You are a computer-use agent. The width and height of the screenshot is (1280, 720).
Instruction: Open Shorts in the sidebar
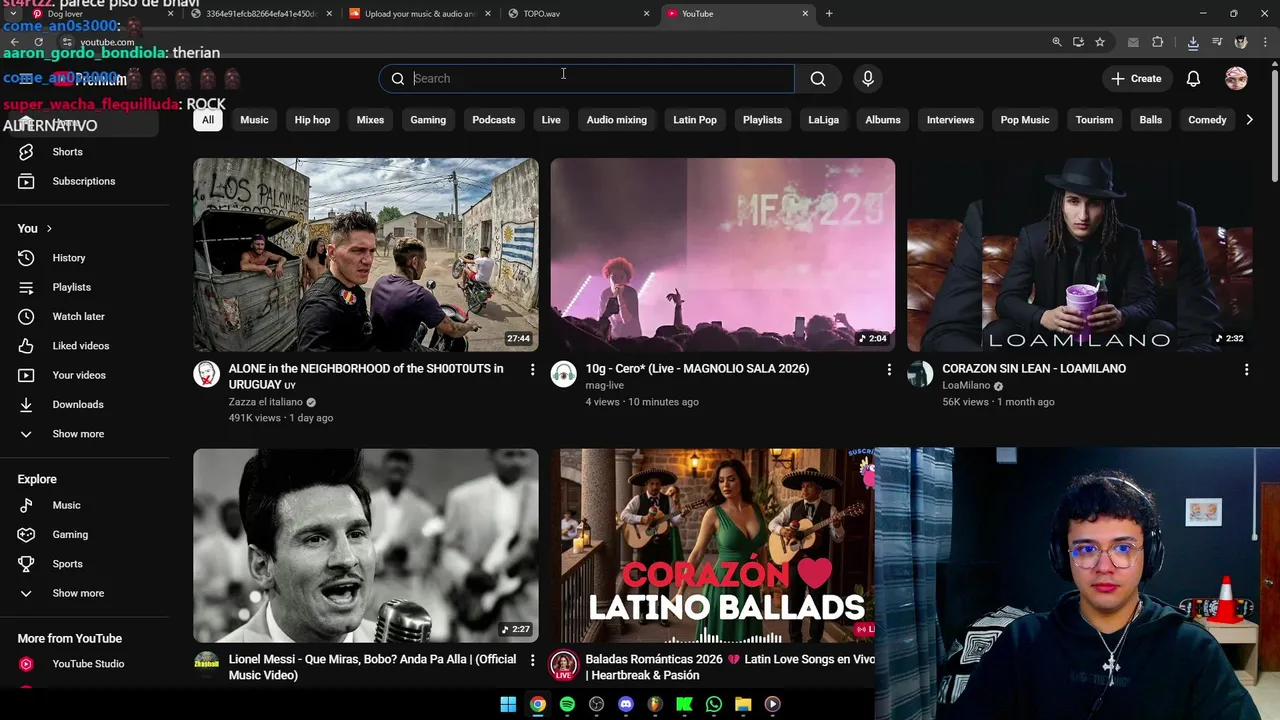pyautogui.click(x=84, y=152)
